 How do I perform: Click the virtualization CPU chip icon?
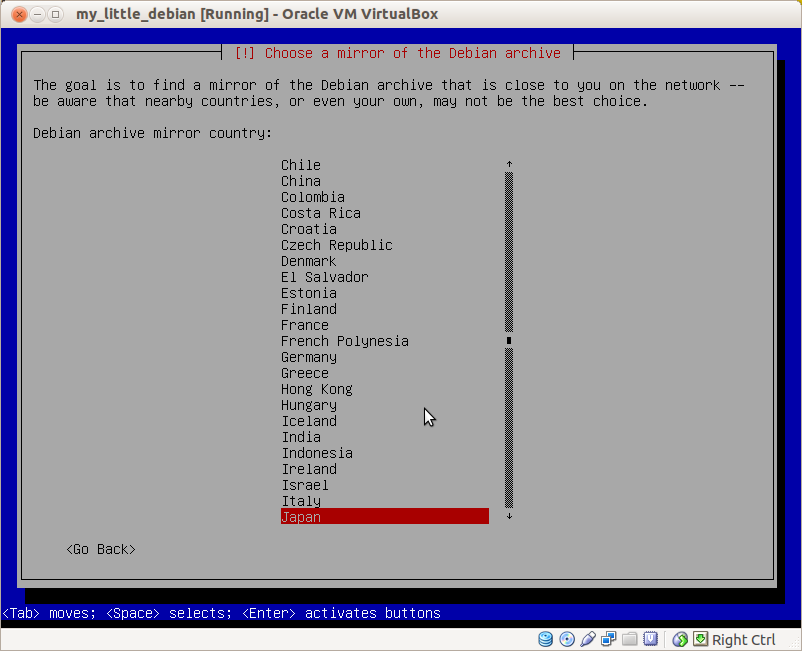(651, 639)
